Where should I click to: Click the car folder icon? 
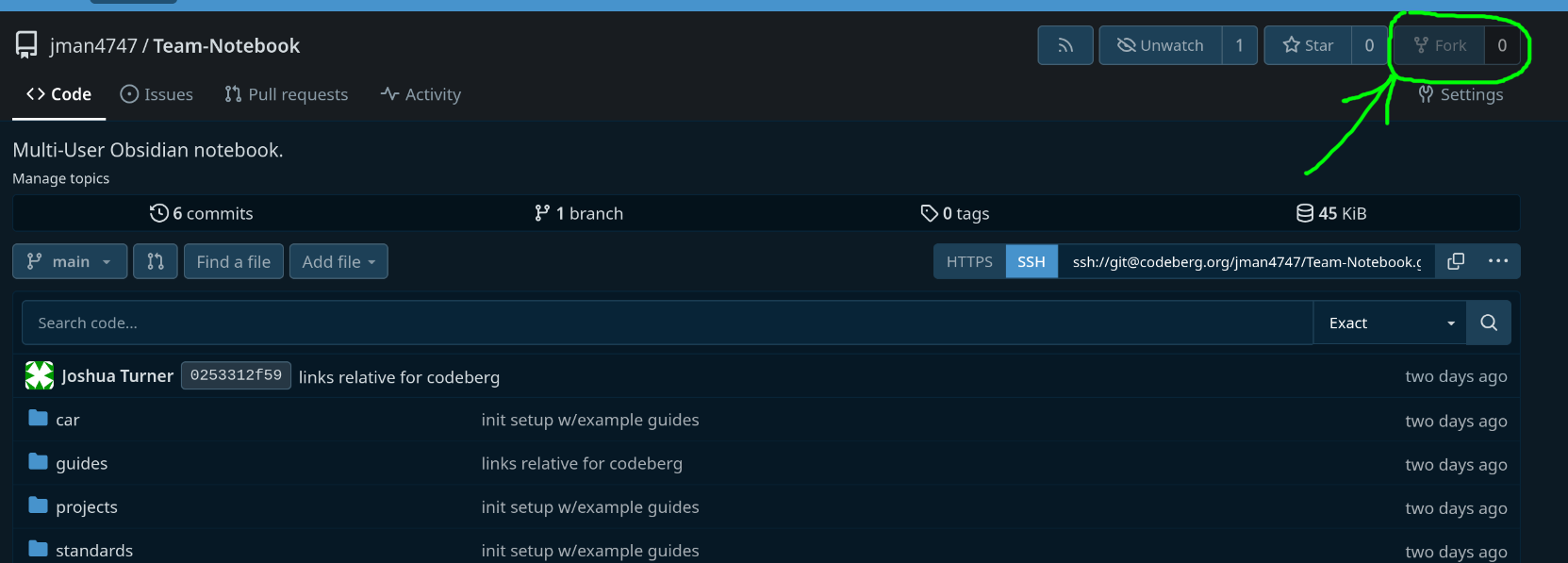click(38, 418)
